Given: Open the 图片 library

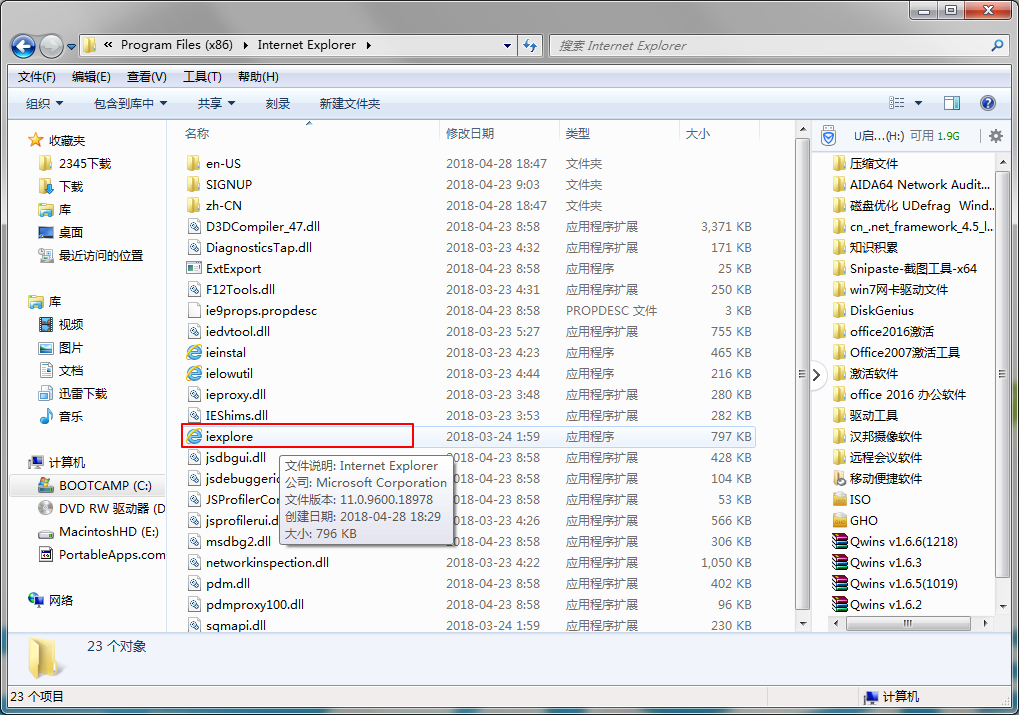Looking at the screenshot, I should 71,348.
